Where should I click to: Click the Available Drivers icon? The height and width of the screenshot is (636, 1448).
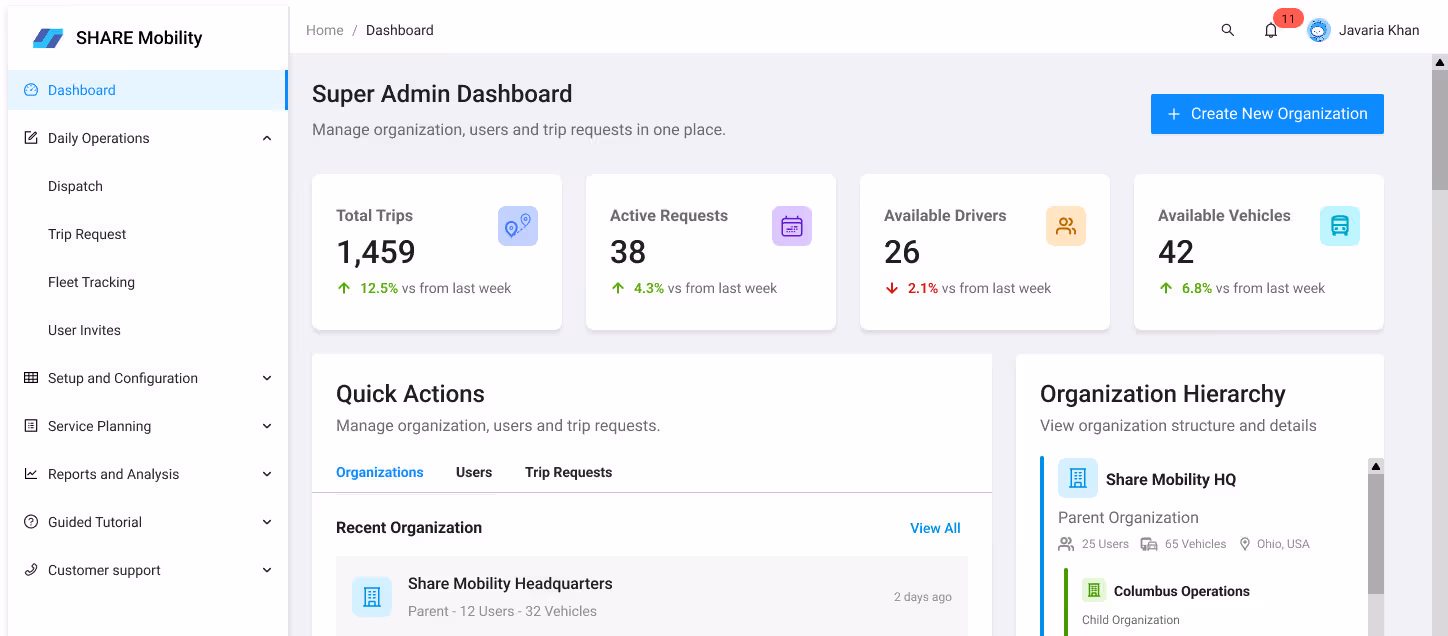[x=1065, y=226]
